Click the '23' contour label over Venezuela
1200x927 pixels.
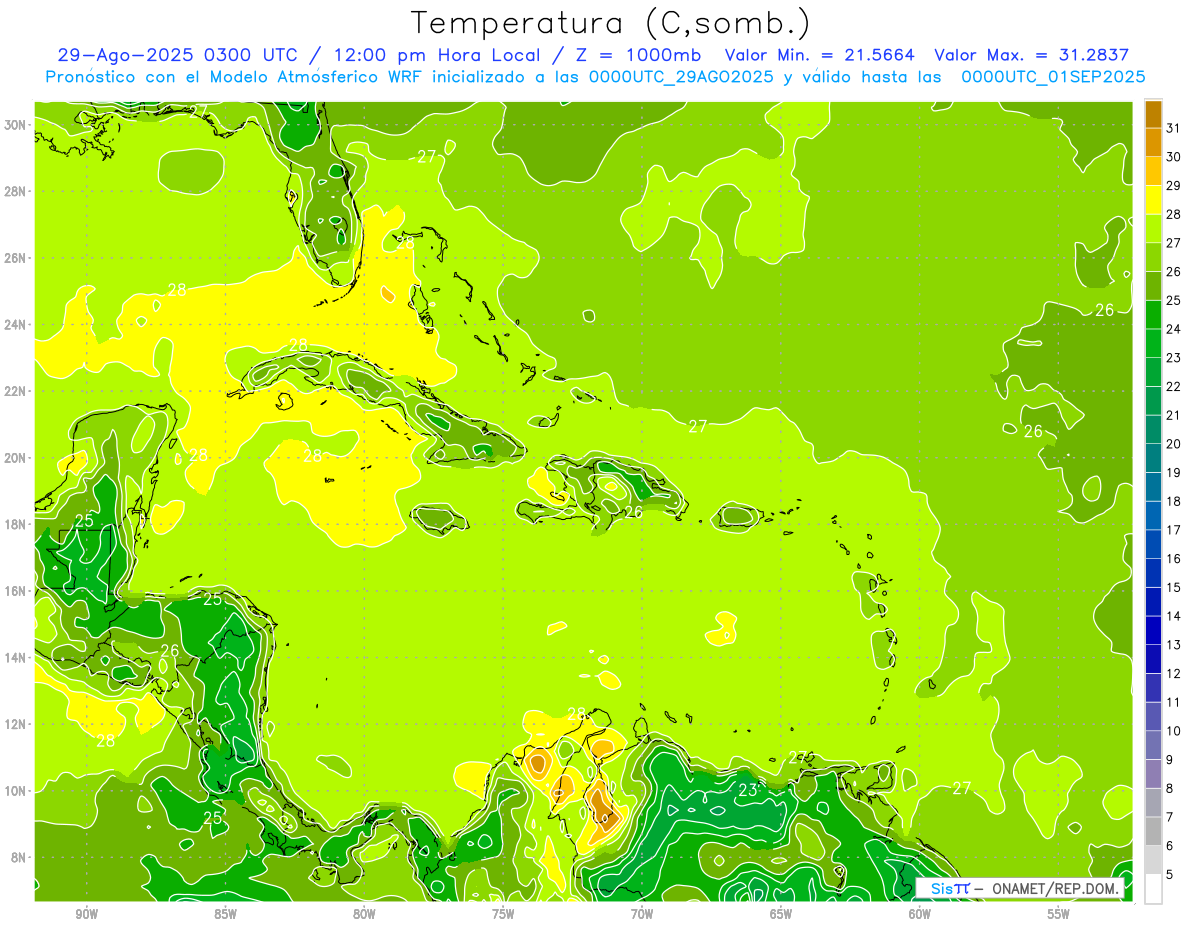(747, 790)
